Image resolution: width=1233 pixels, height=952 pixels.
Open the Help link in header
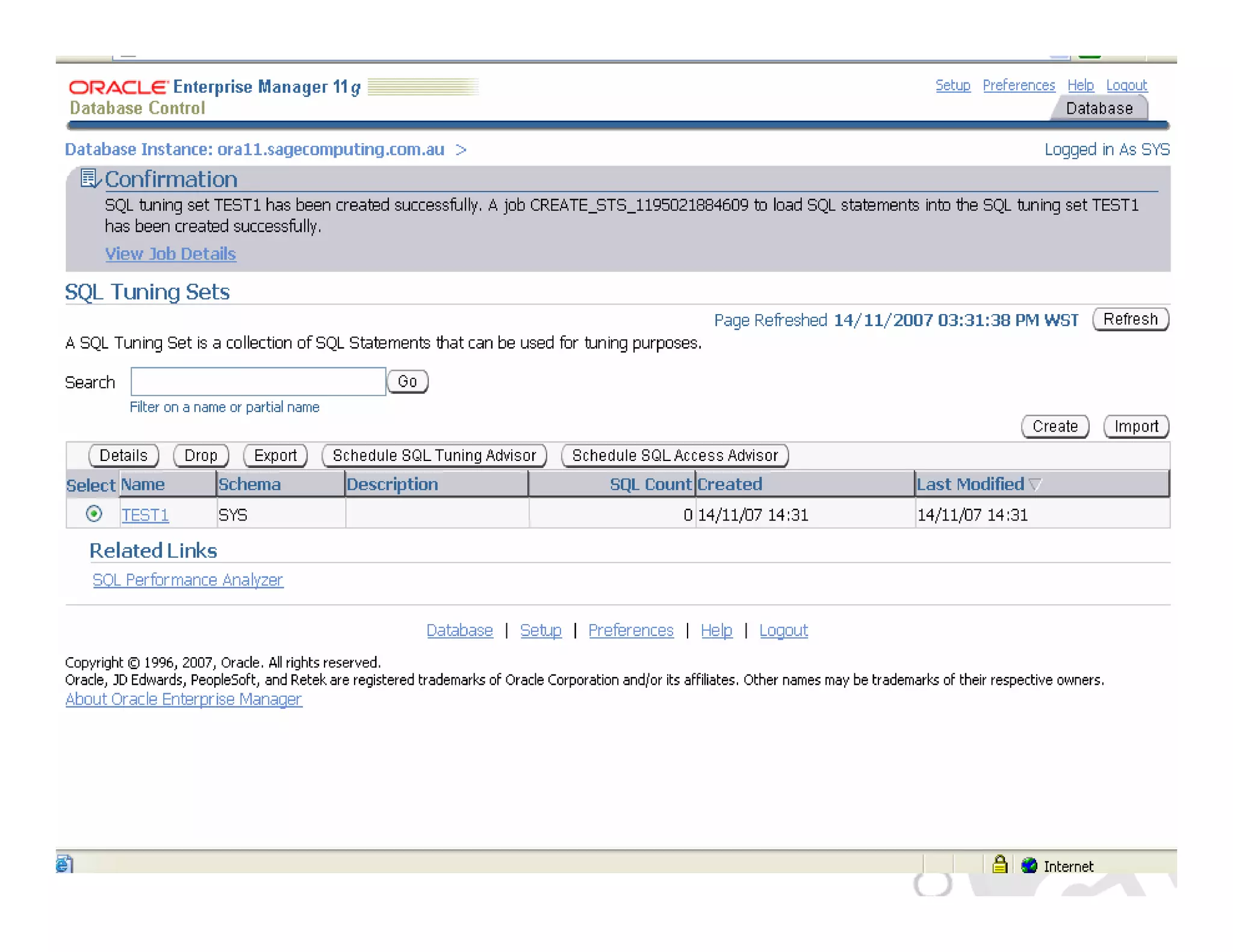tap(1080, 85)
